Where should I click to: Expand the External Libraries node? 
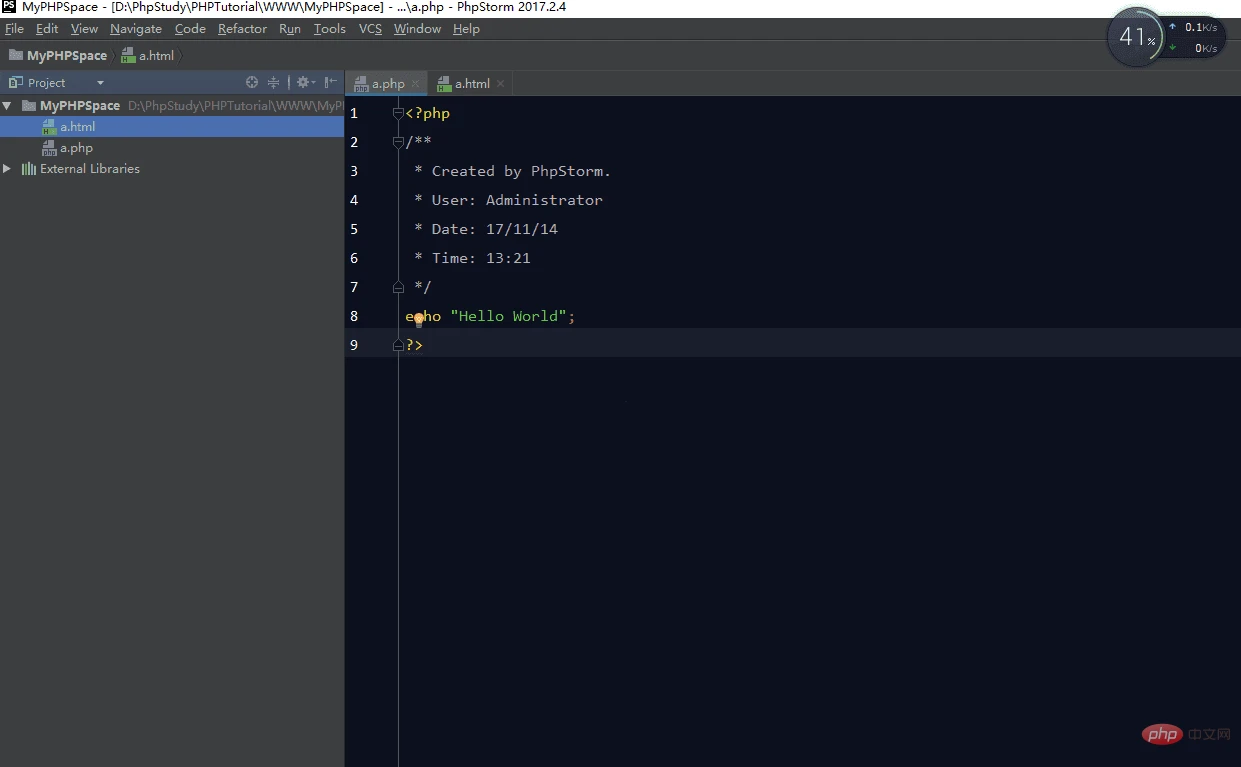point(8,169)
